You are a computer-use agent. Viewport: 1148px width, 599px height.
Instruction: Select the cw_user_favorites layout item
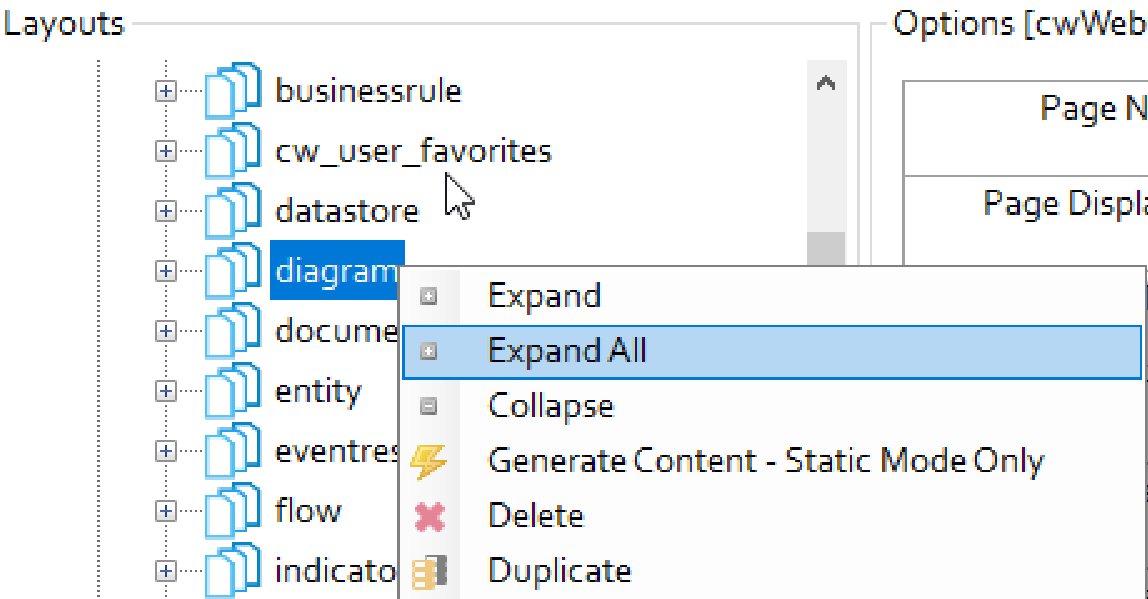(x=413, y=151)
